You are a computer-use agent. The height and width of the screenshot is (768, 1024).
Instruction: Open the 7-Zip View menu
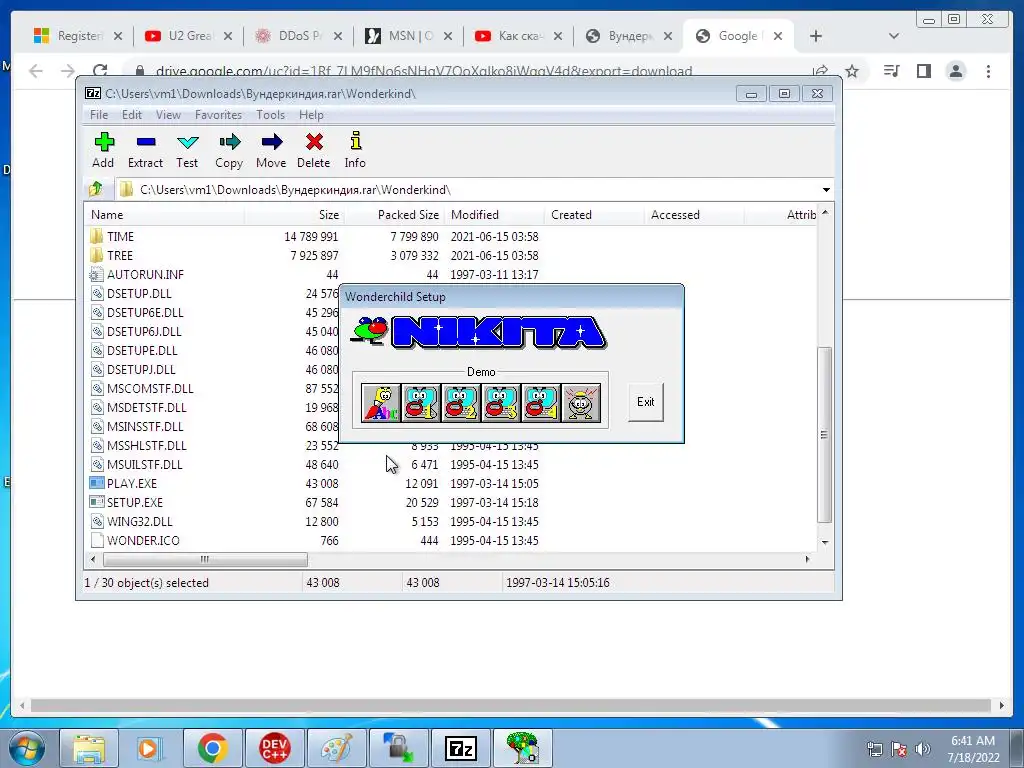(168, 115)
